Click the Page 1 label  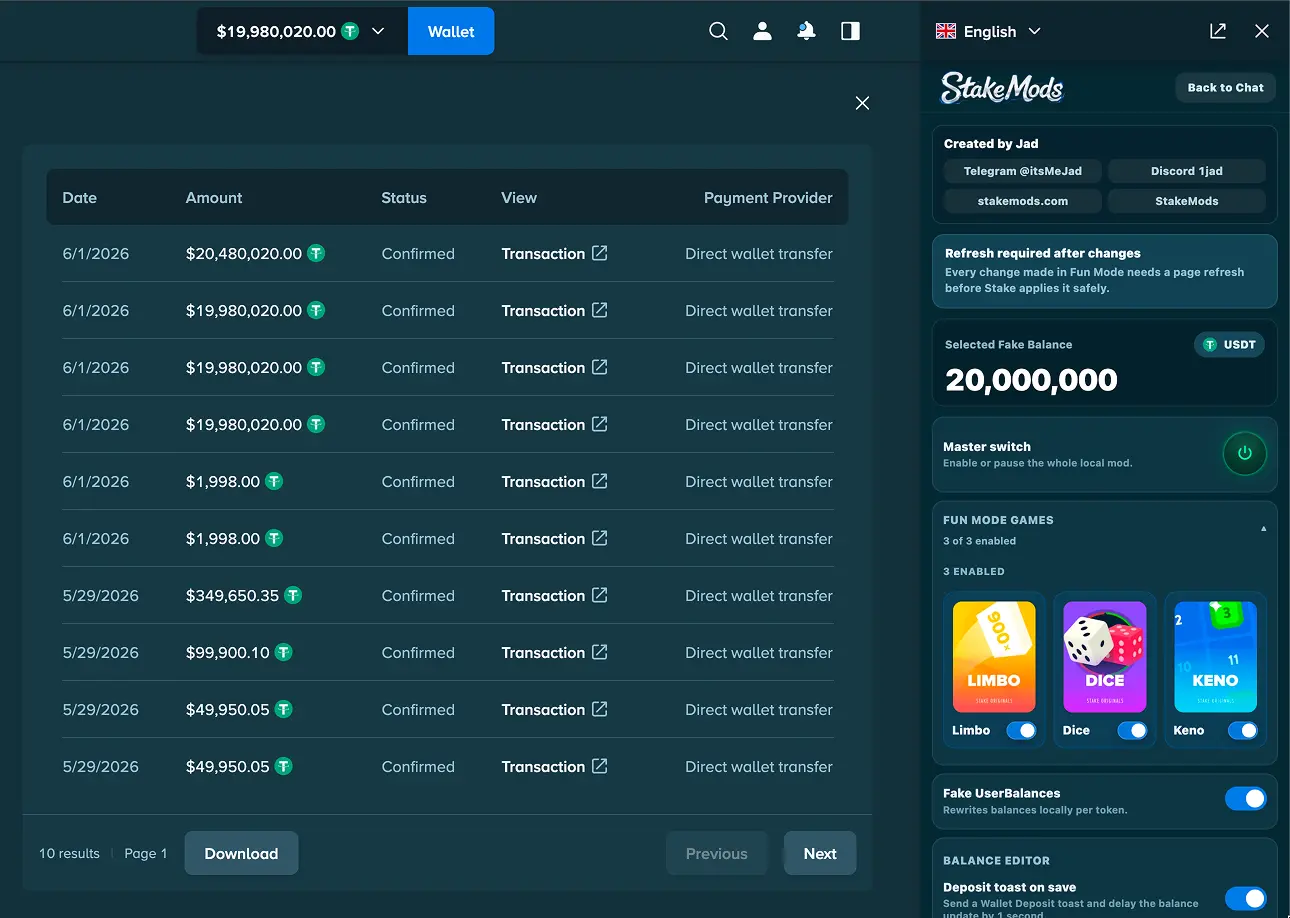click(x=146, y=853)
